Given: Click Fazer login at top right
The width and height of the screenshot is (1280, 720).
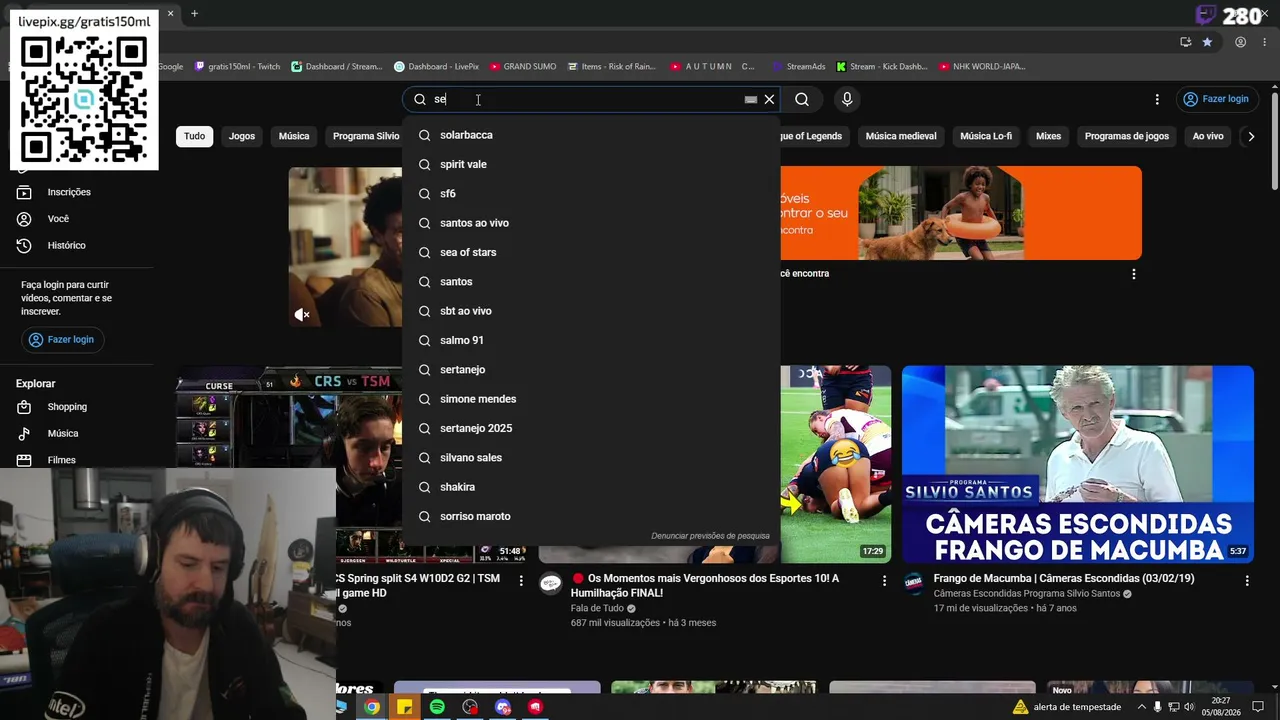Looking at the screenshot, I should (1216, 99).
